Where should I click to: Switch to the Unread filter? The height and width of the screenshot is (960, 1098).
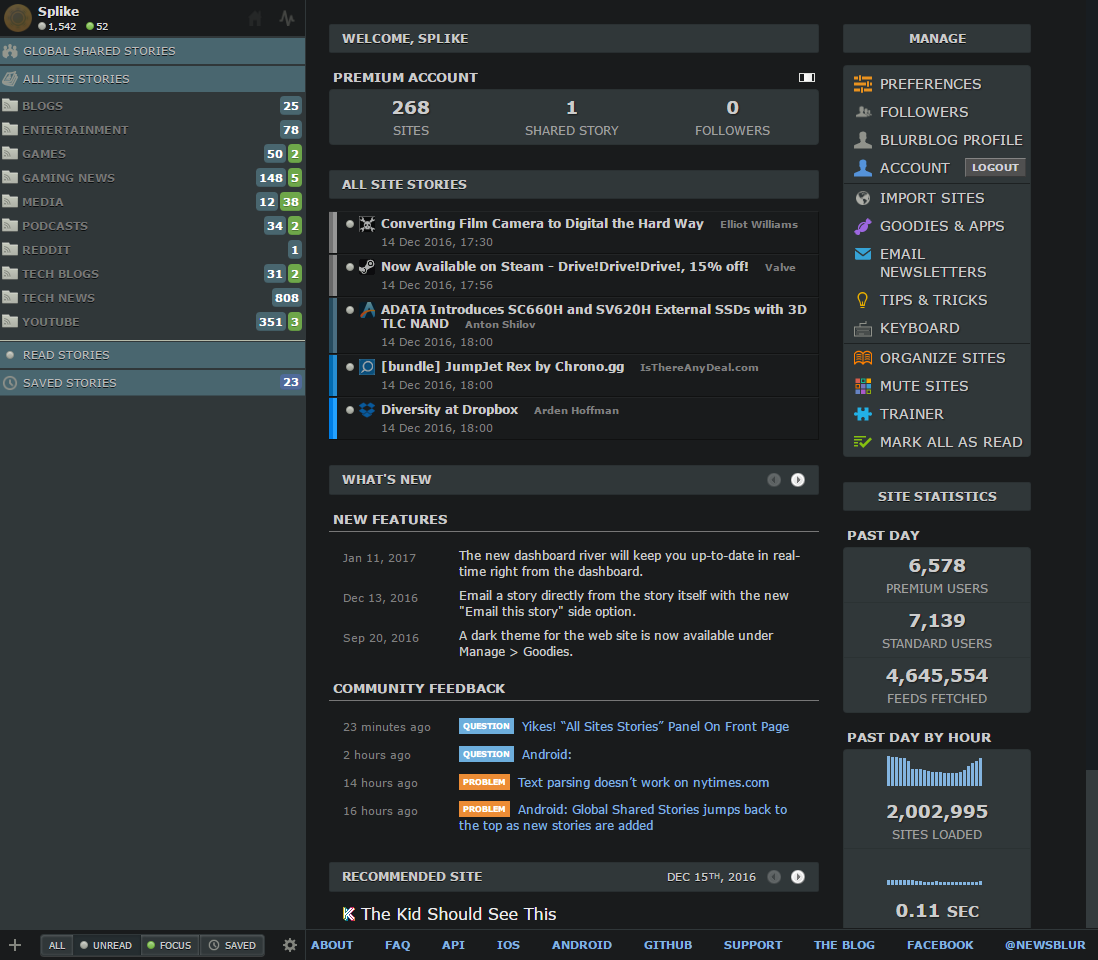107,944
